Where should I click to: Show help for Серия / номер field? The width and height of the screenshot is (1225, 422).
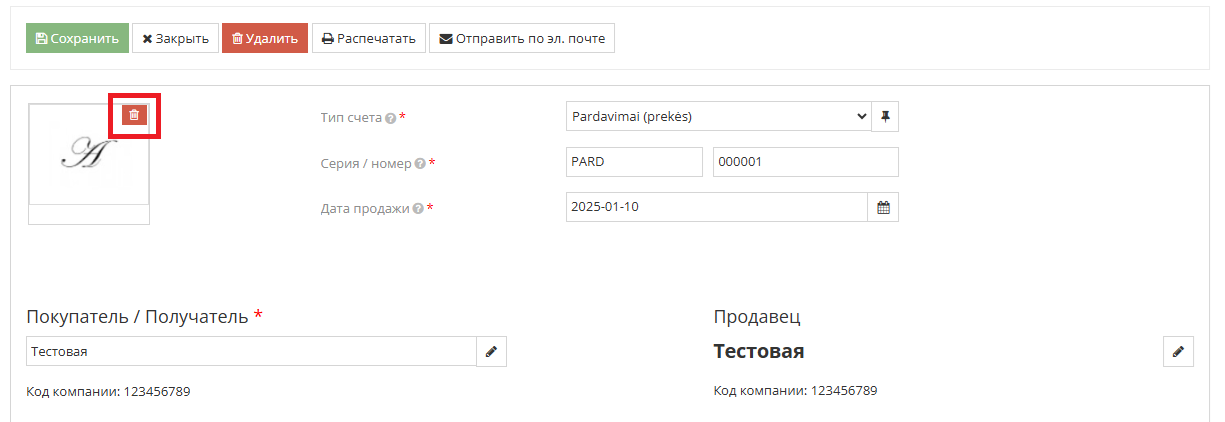click(420, 163)
